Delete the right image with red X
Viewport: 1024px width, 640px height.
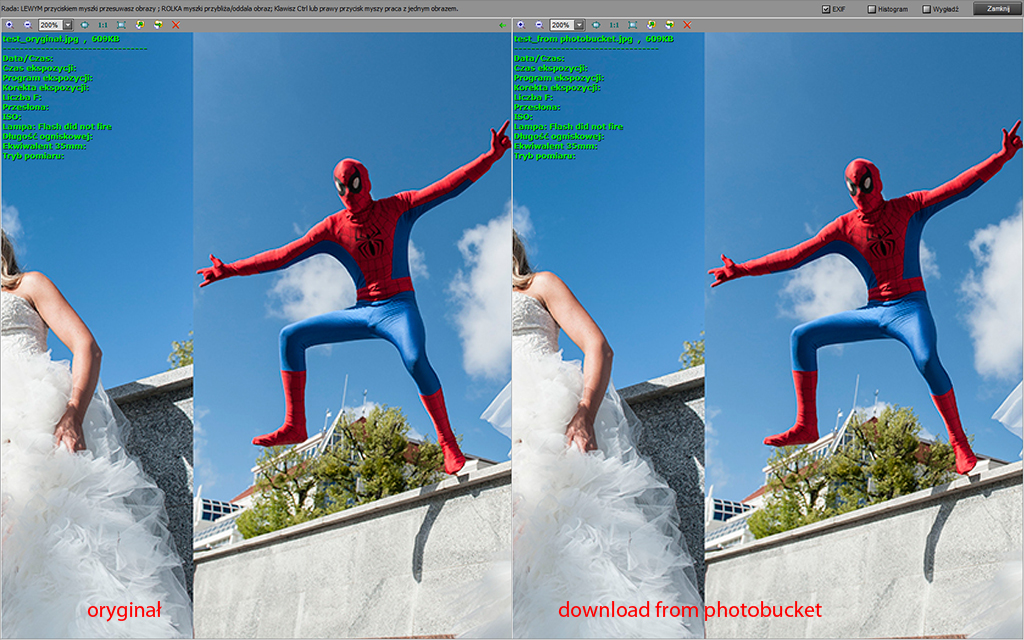click(687, 25)
